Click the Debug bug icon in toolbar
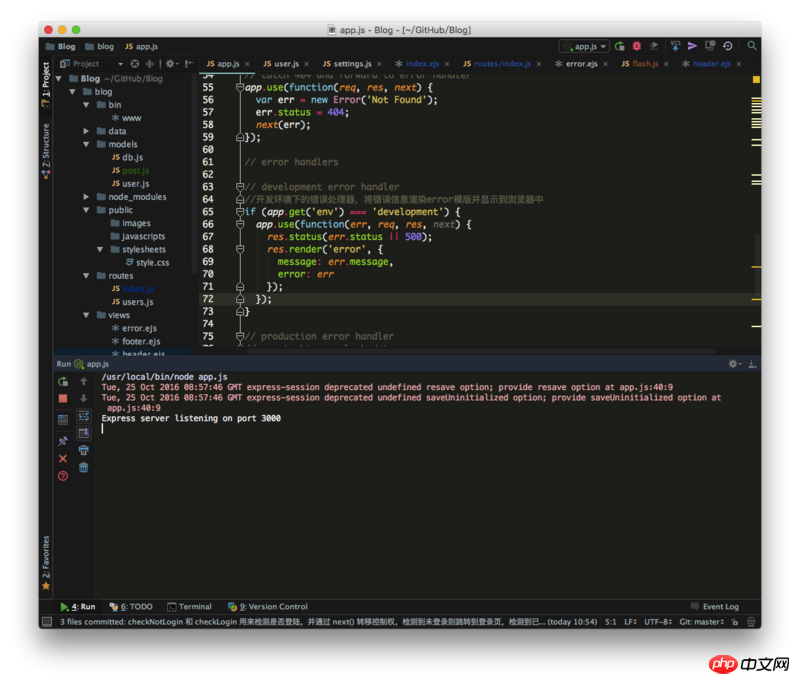 [x=637, y=46]
